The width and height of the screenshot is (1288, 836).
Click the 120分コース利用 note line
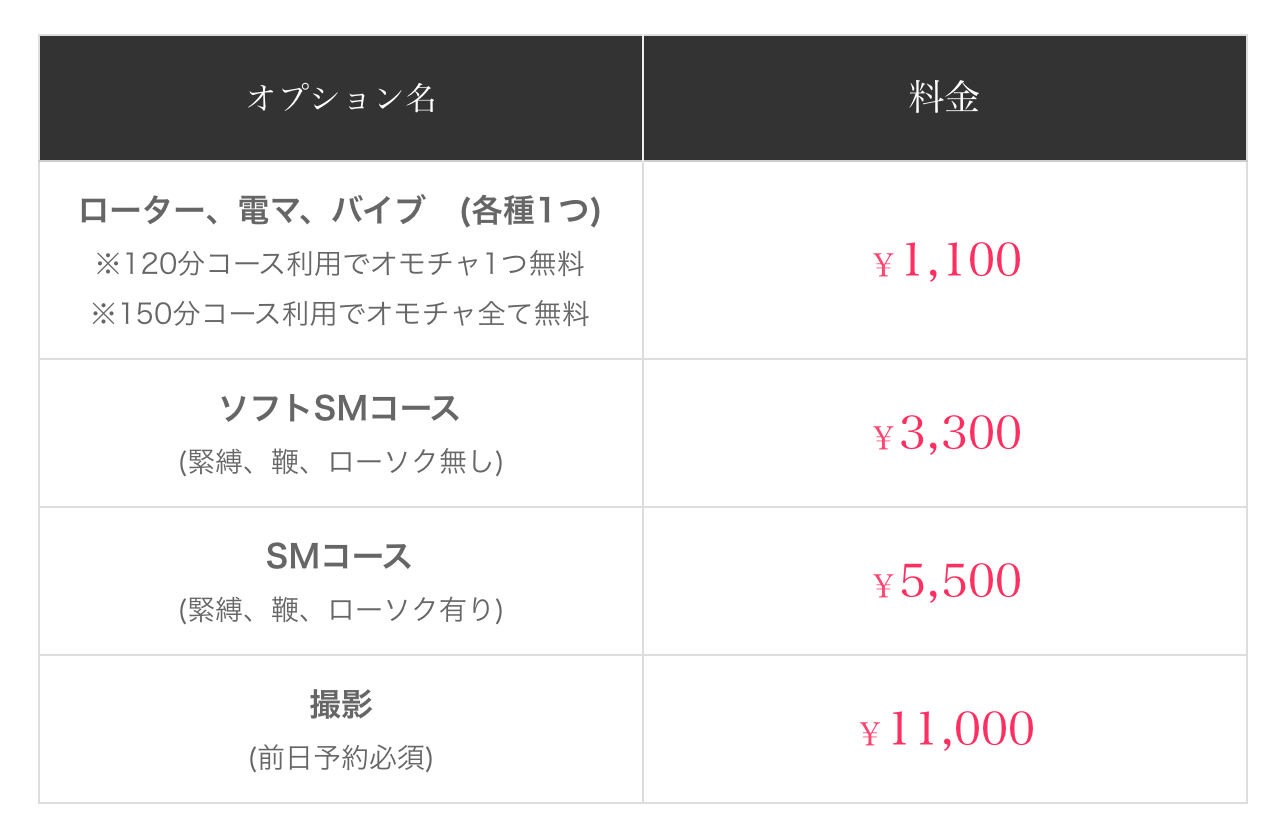point(340,264)
